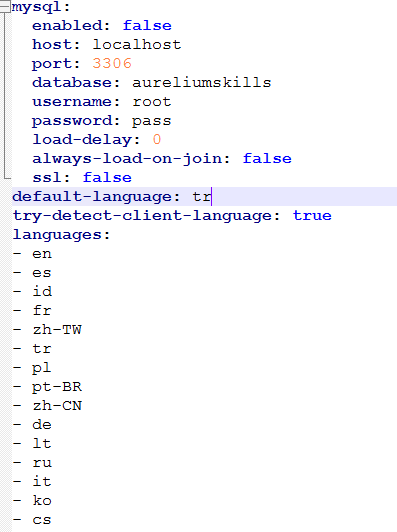Click the 'host:' key
Image resolution: width=397 pixels, height=532 pixels.
tap(56, 45)
